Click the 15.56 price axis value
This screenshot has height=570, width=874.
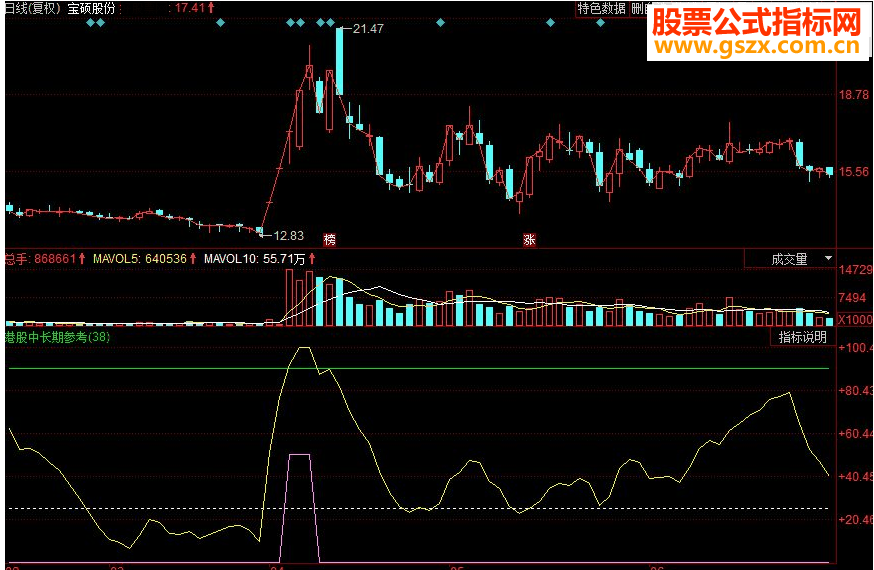(853, 172)
